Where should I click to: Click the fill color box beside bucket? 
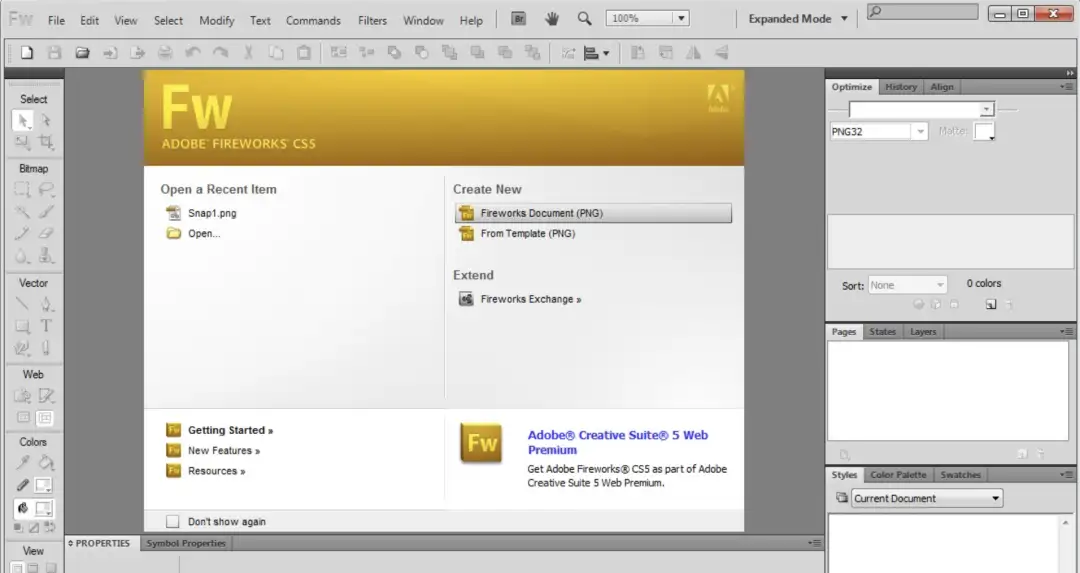pyautogui.click(x=43, y=509)
